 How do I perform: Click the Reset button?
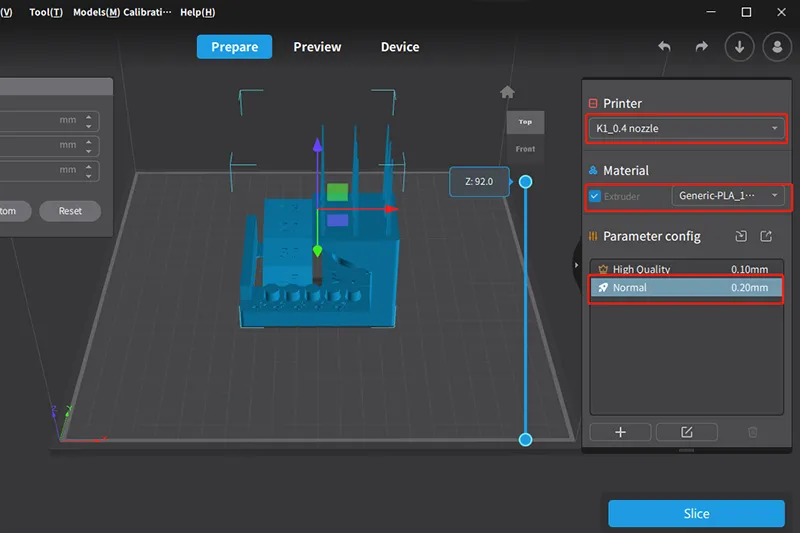pyautogui.click(x=70, y=211)
